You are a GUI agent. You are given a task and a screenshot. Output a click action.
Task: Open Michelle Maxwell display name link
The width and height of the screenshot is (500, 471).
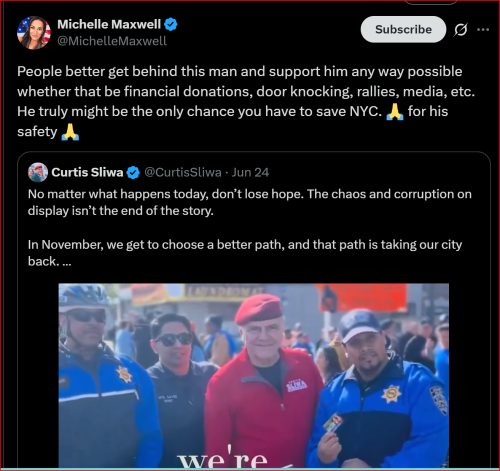coord(109,24)
